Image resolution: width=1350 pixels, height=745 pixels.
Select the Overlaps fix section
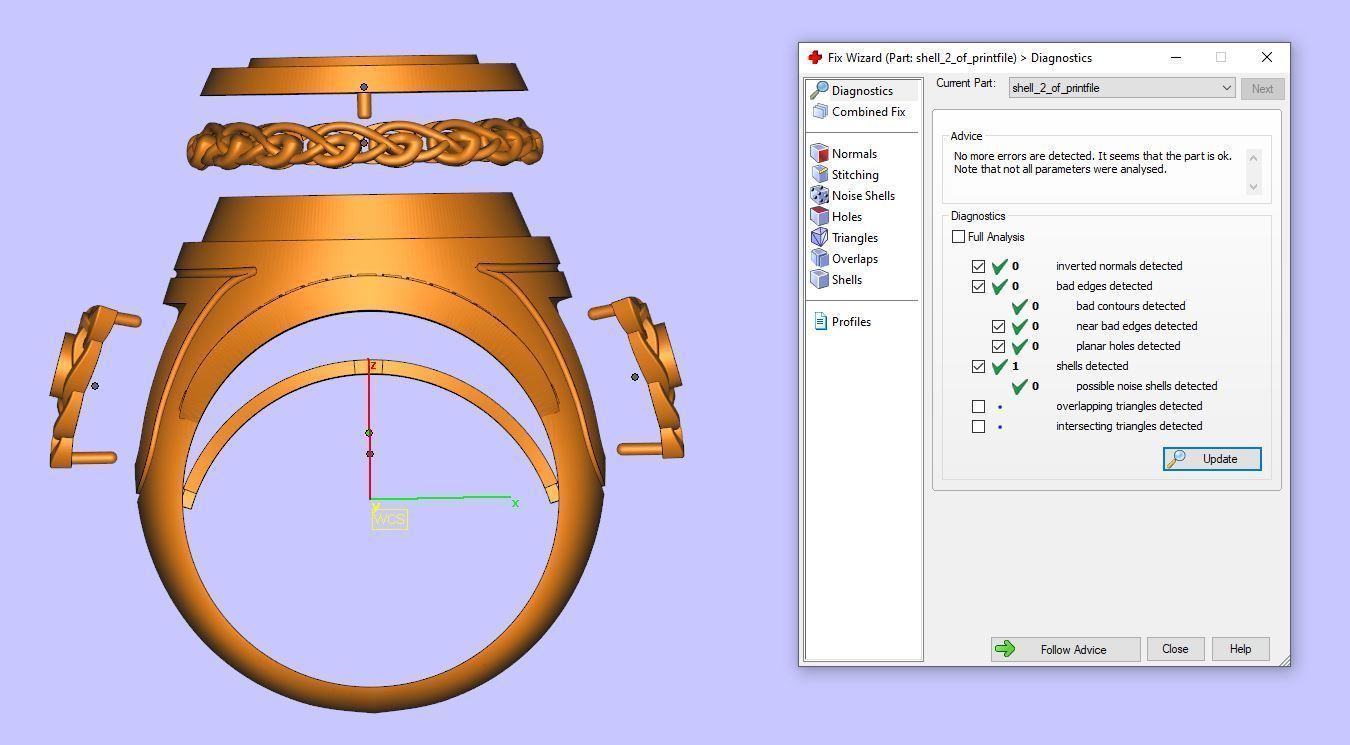click(845, 259)
